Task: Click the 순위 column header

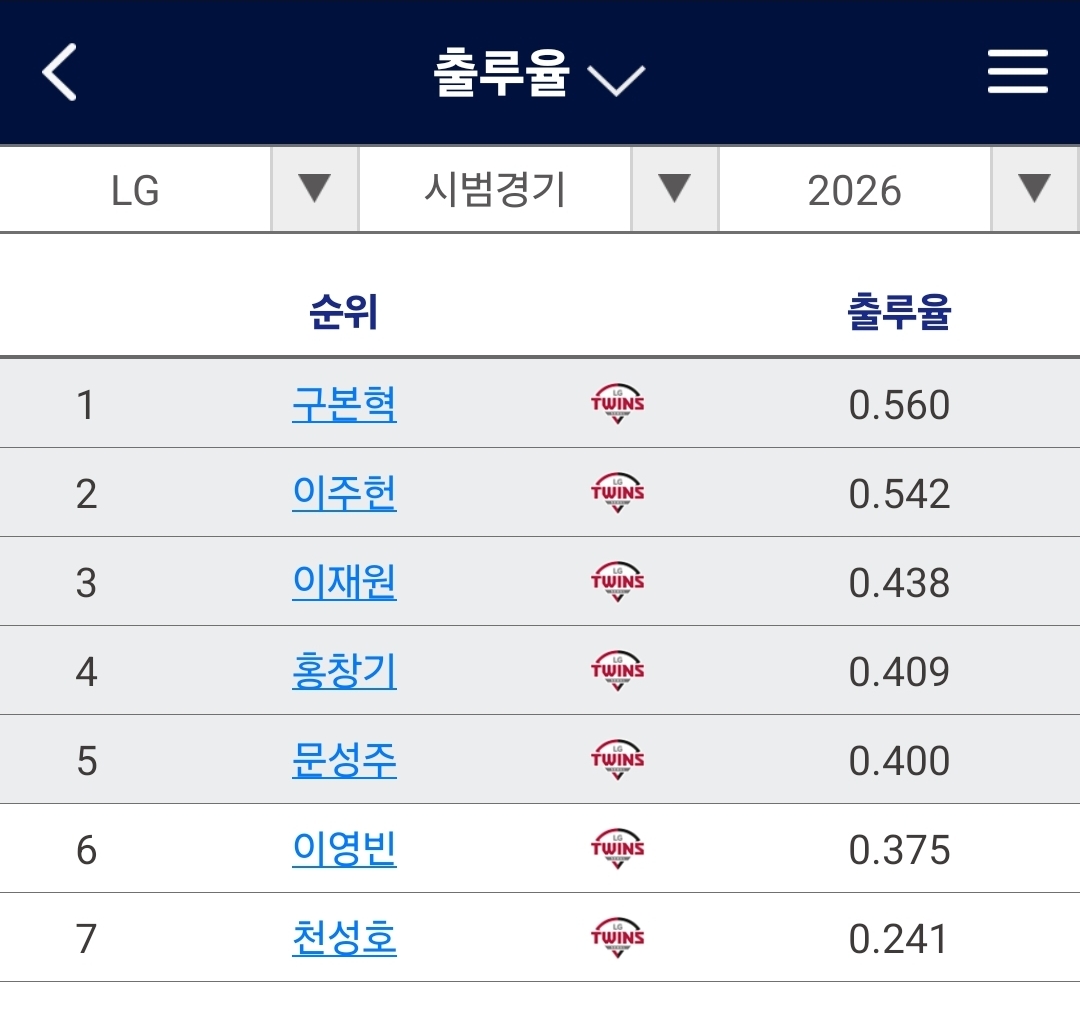Action: click(344, 313)
